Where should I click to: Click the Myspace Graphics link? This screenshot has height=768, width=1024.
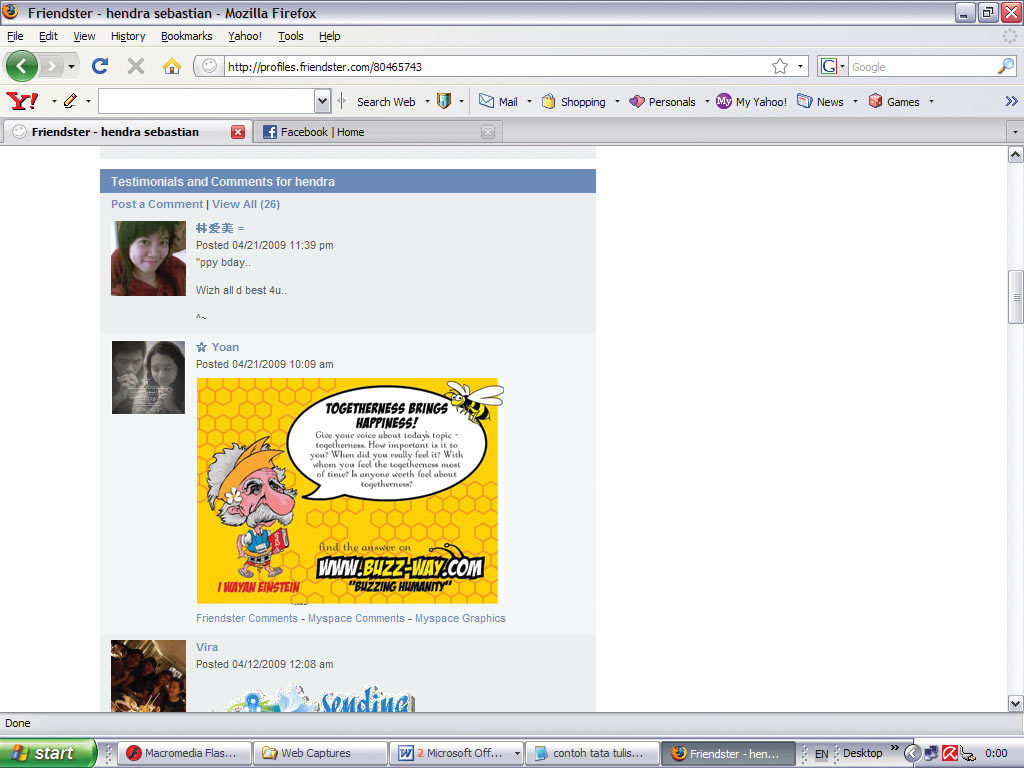pyautogui.click(x=460, y=618)
